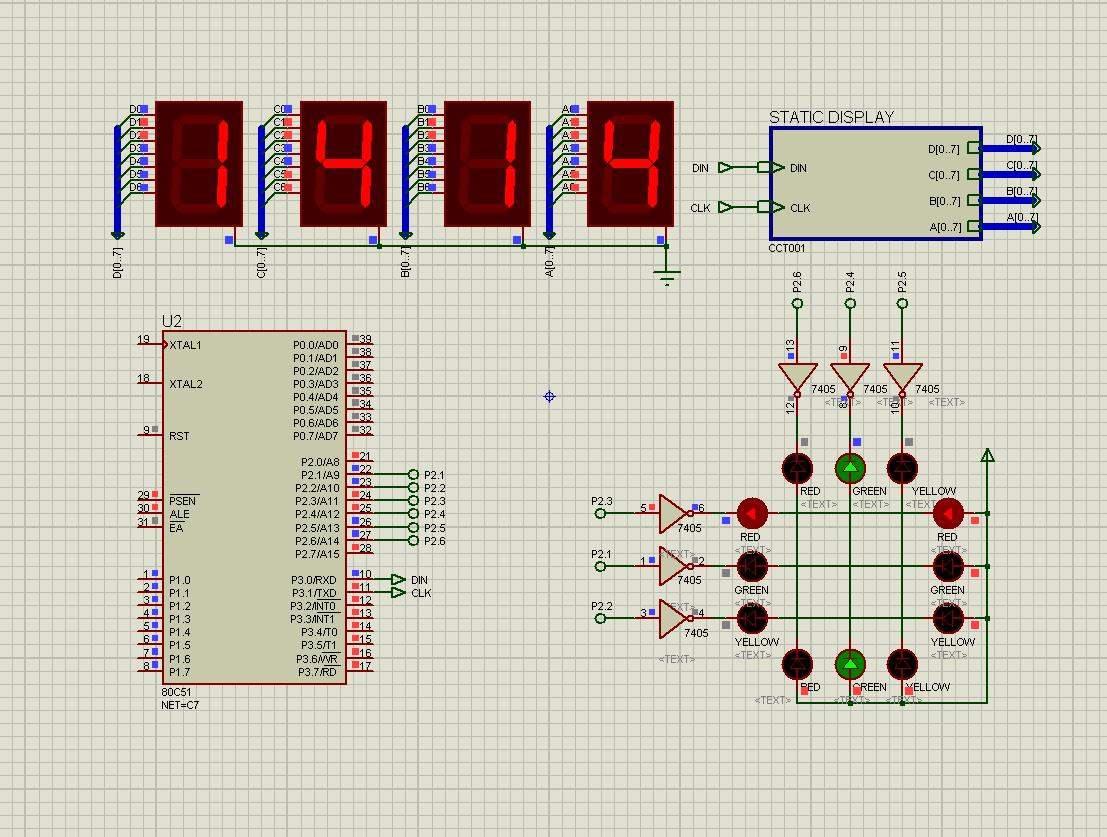Click the lit GREEN LED in the bottom row
Viewport: 1107px width, 837px height.
850,664
